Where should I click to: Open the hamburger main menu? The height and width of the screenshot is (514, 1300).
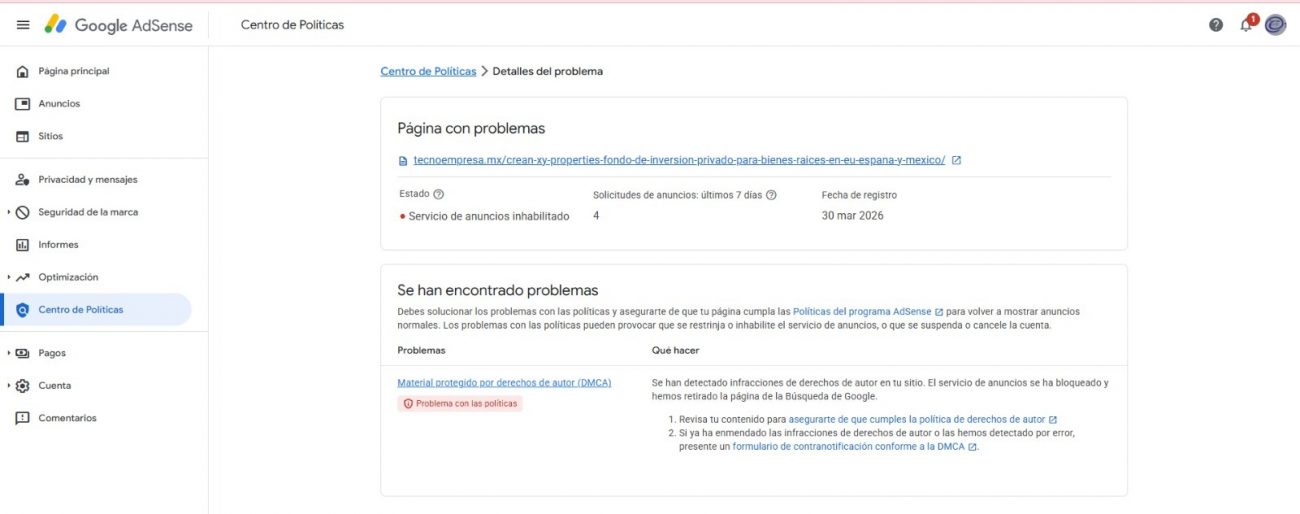click(23, 25)
